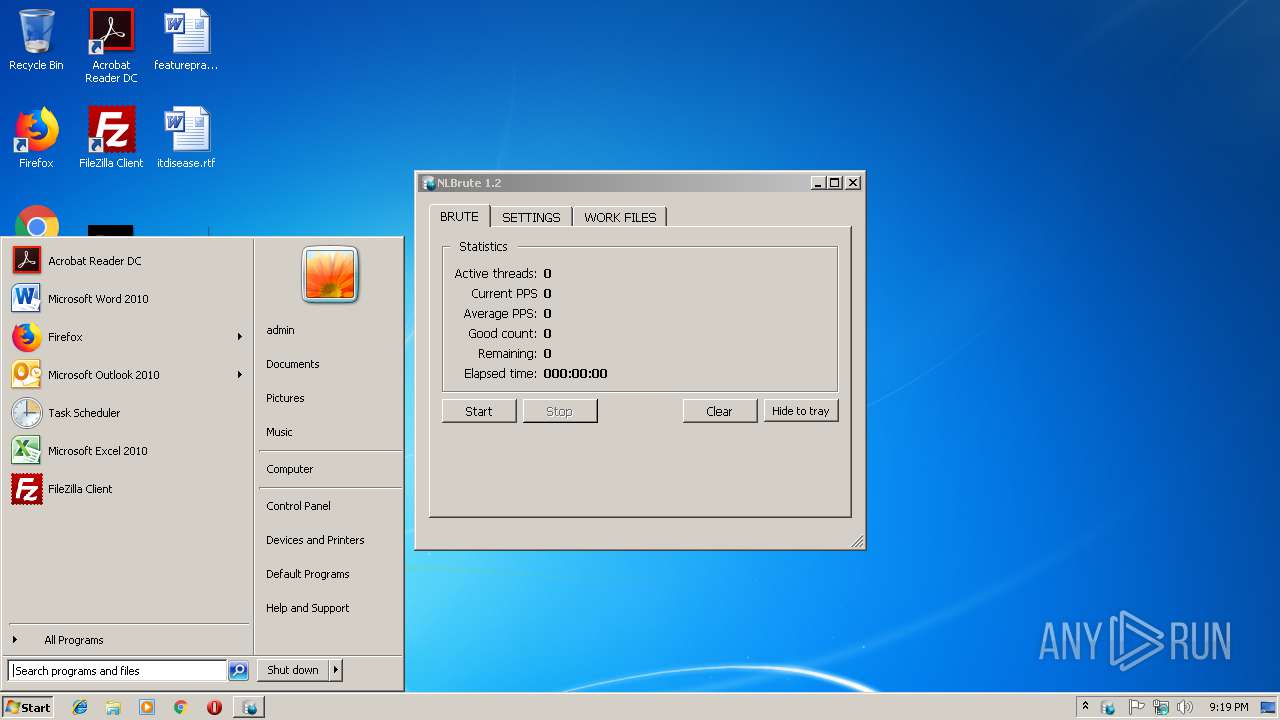
Task: Switch to the SETTINGS tab
Action: click(x=531, y=217)
